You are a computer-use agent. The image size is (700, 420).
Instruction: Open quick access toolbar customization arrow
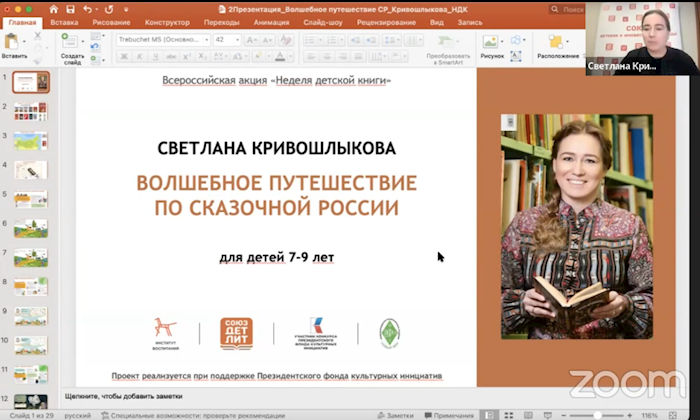tap(126, 9)
